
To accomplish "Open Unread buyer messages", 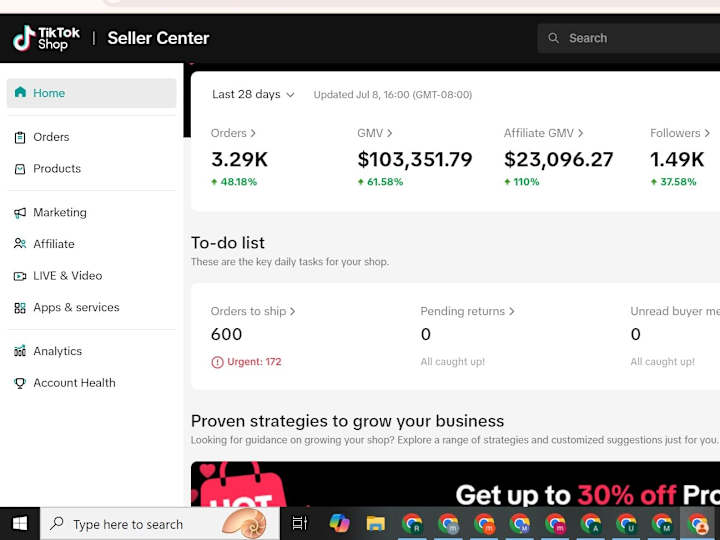I will coord(675,311).
